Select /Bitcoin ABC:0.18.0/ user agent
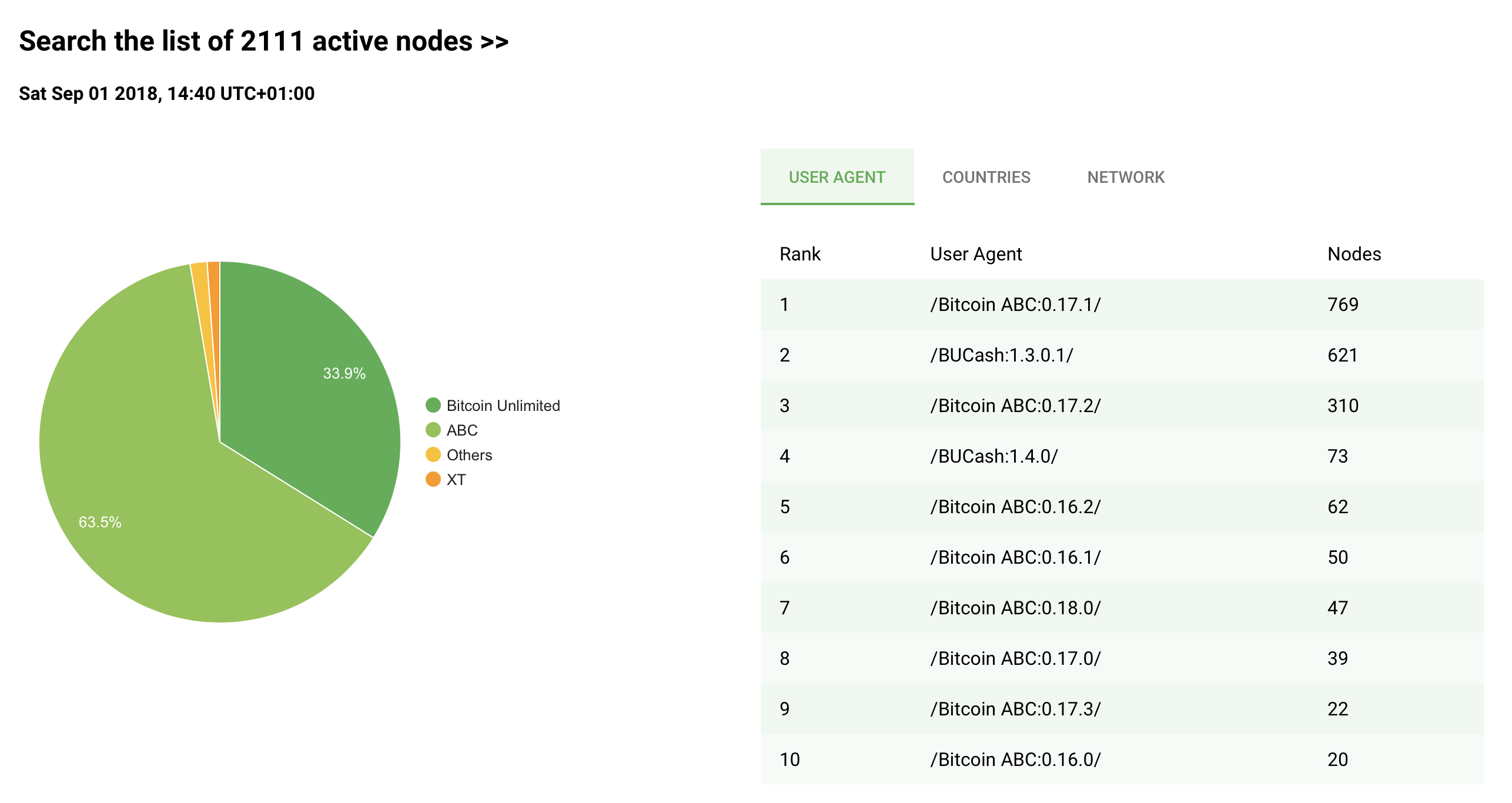The image size is (1512, 803). 1015,608
